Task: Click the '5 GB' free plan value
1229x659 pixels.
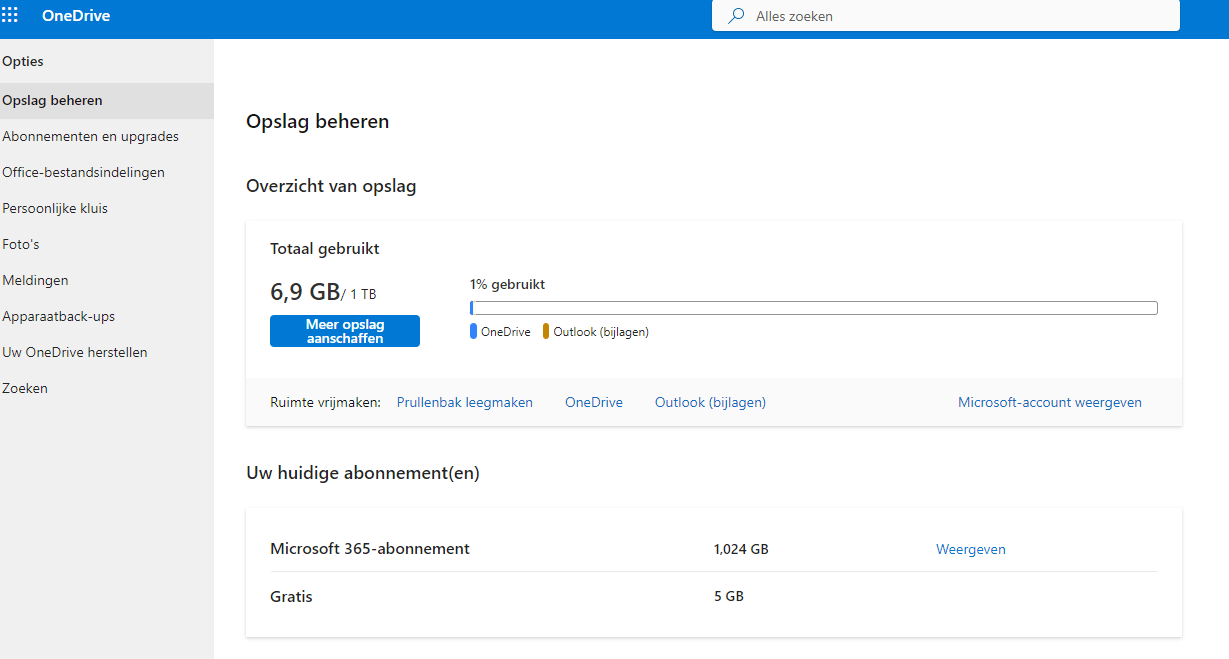Action: (729, 597)
